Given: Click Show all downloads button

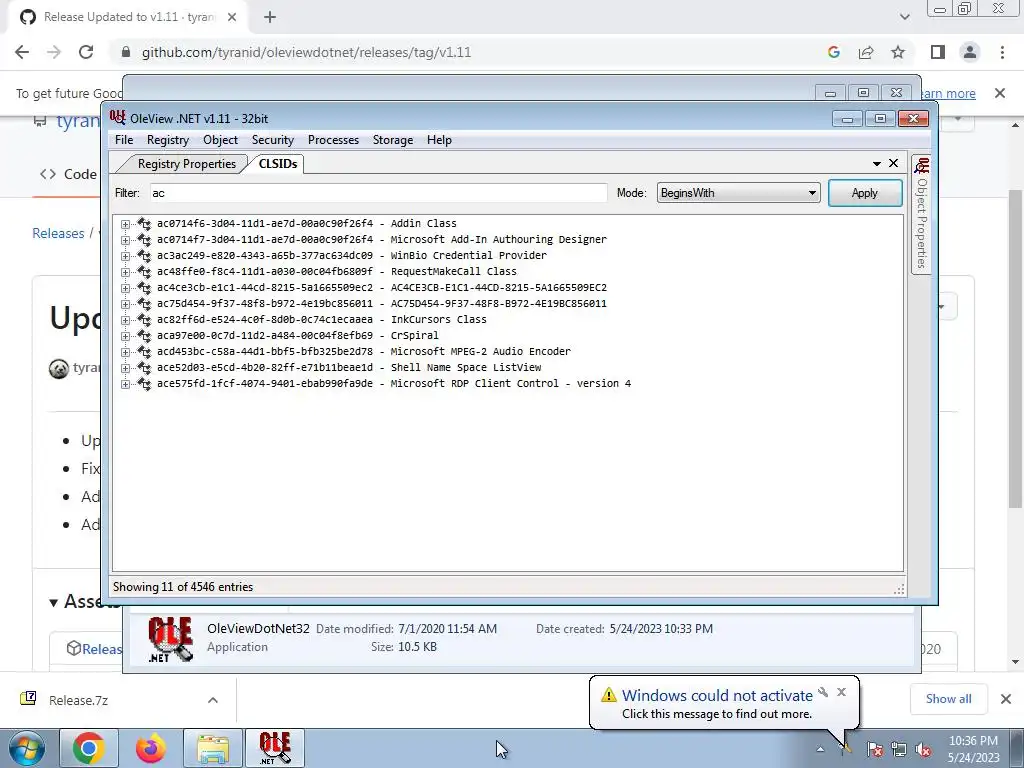Looking at the screenshot, I should (x=948, y=699).
